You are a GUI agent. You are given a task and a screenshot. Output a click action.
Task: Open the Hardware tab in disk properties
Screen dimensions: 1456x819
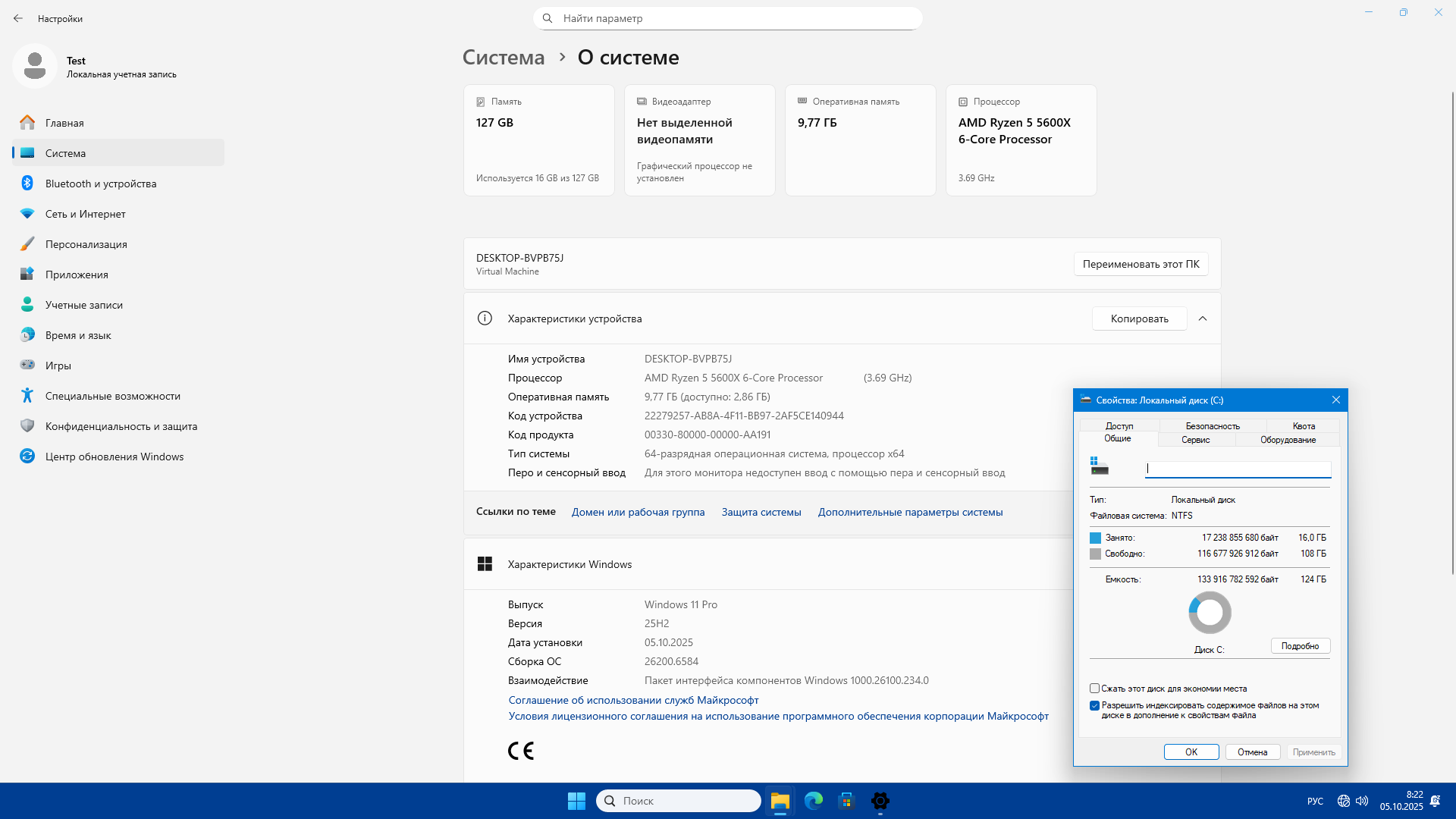pyautogui.click(x=1288, y=440)
